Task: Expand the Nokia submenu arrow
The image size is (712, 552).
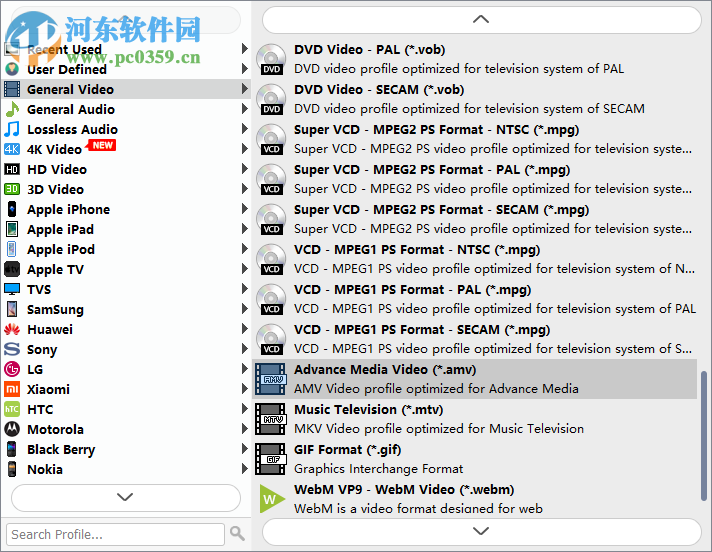Action: coord(244,468)
